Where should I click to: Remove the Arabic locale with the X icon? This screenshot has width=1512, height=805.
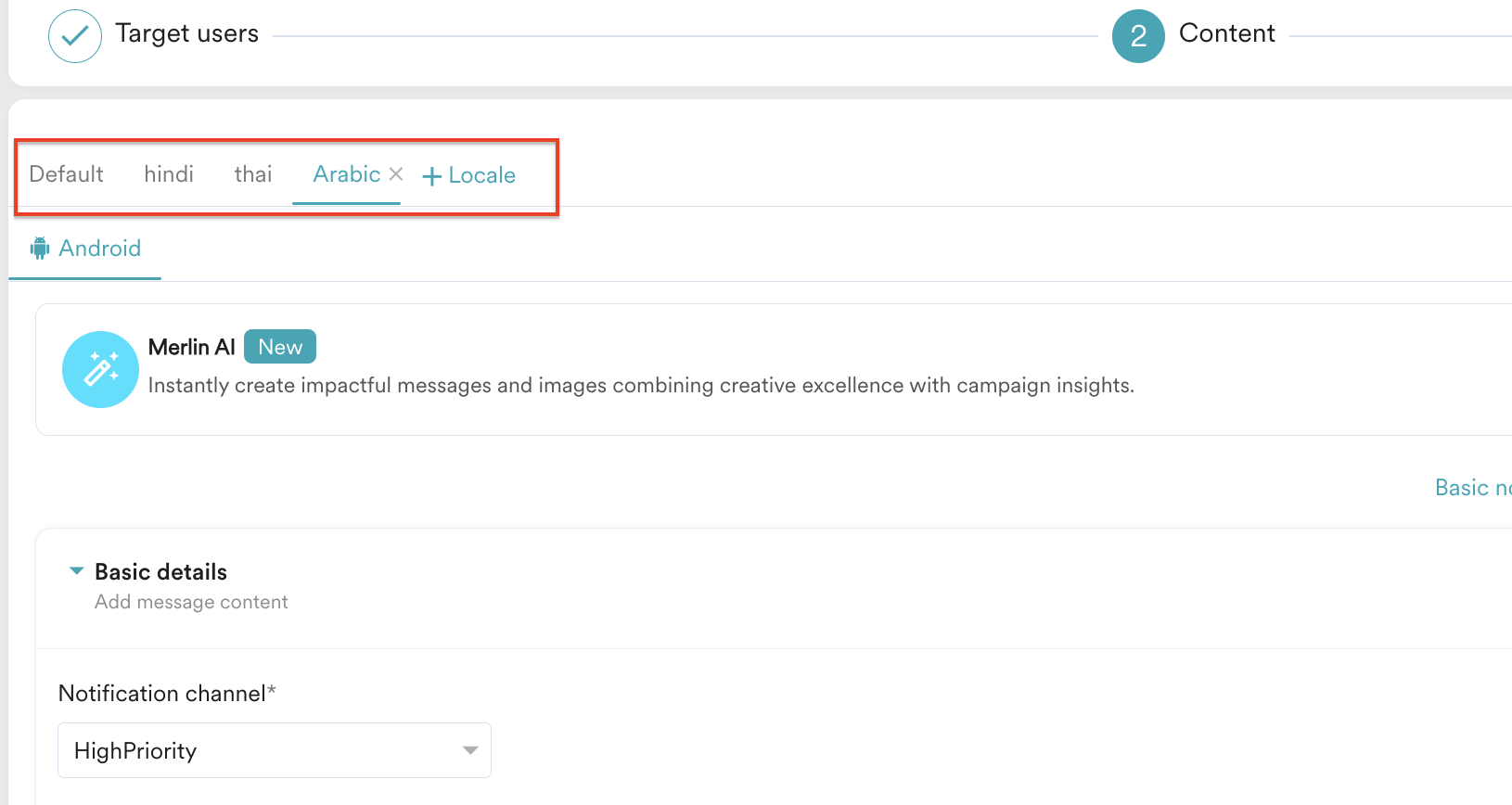(396, 174)
